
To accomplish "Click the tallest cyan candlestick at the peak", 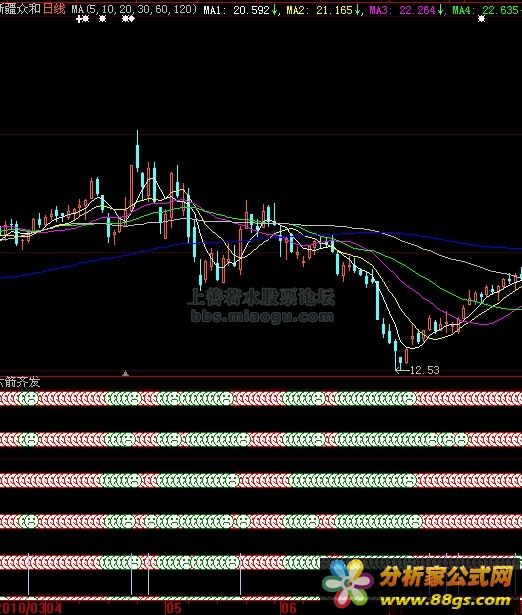I will click(137, 151).
